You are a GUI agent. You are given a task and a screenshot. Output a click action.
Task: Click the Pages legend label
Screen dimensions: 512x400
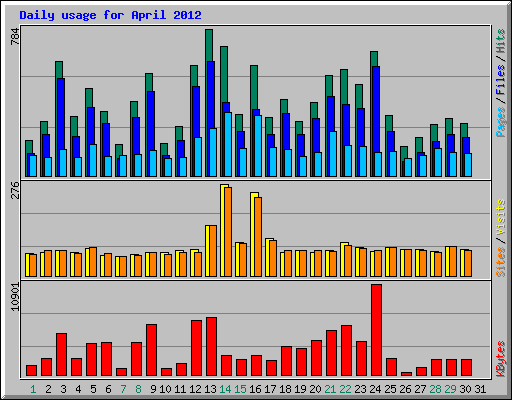(500, 122)
